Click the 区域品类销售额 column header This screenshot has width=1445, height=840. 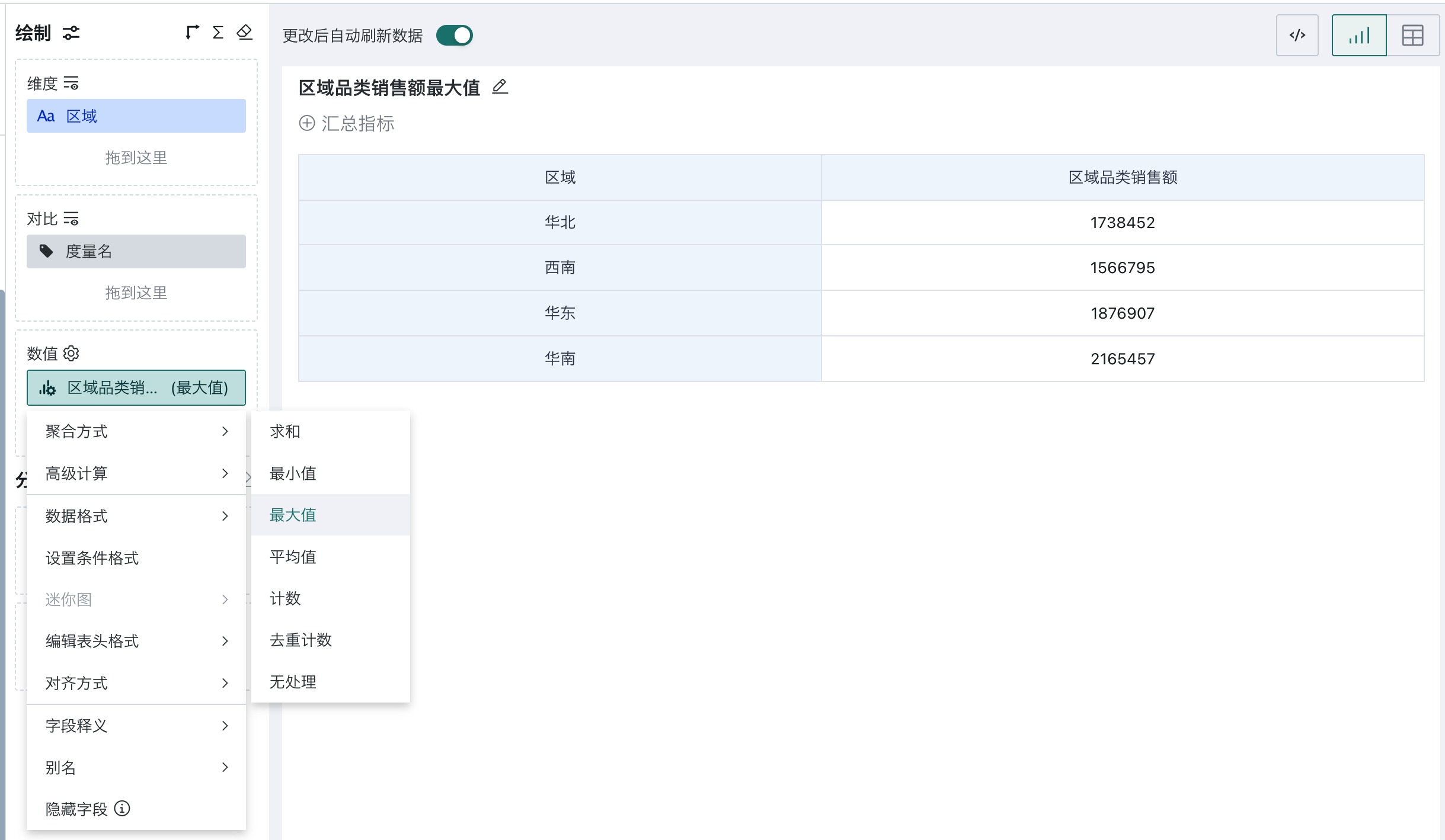coord(1123,177)
